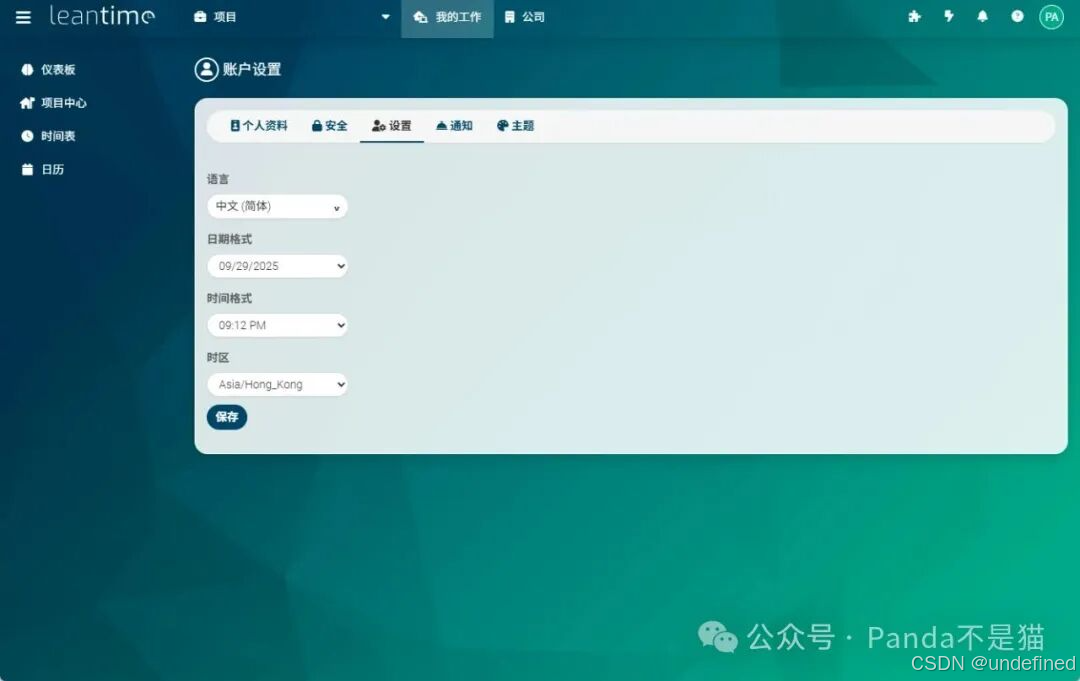This screenshot has height=681, width=1080.
Task: Open 项目中心 in the sidebar
Action: point(54,103)
